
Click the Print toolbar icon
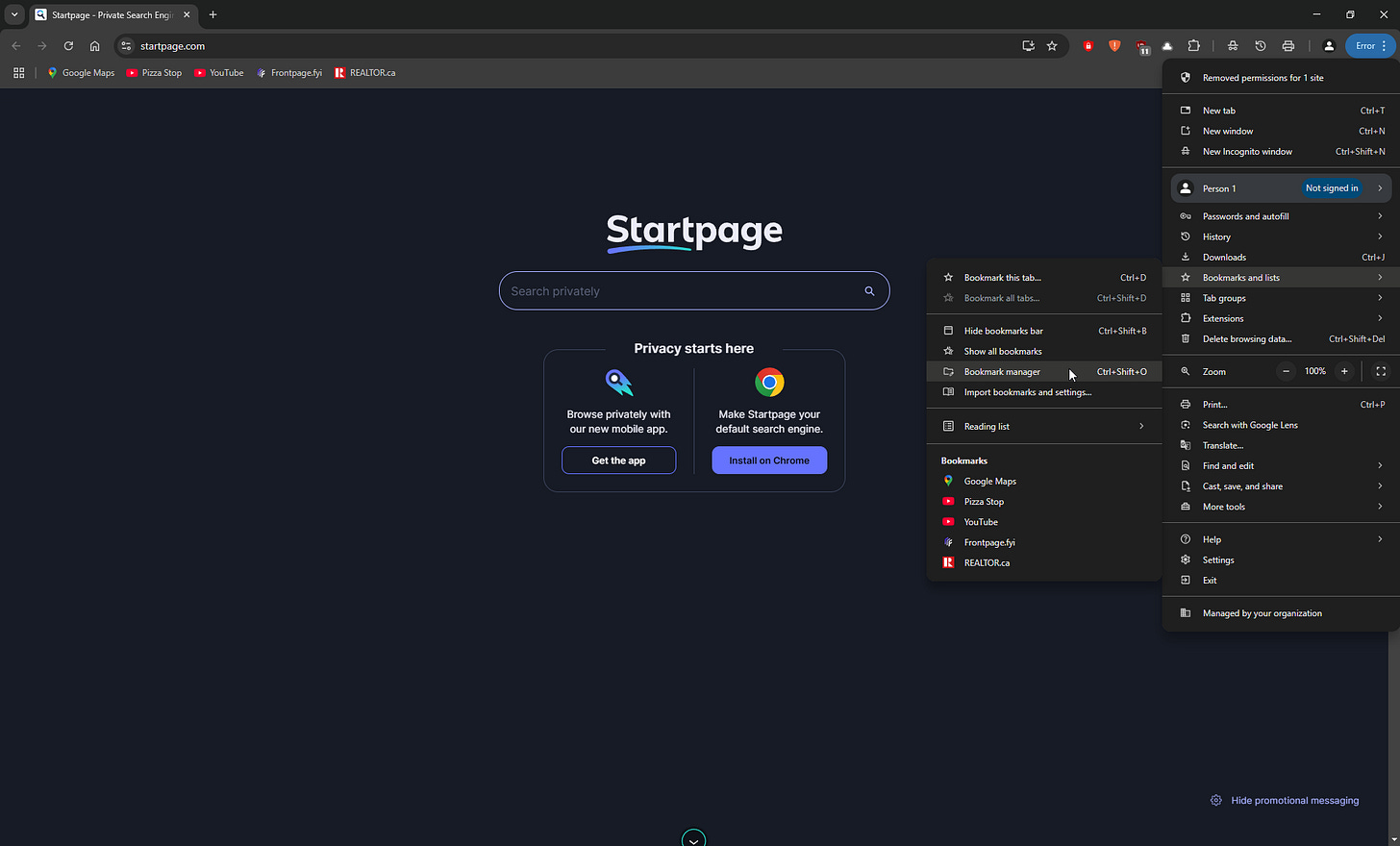pos(1288,45)
